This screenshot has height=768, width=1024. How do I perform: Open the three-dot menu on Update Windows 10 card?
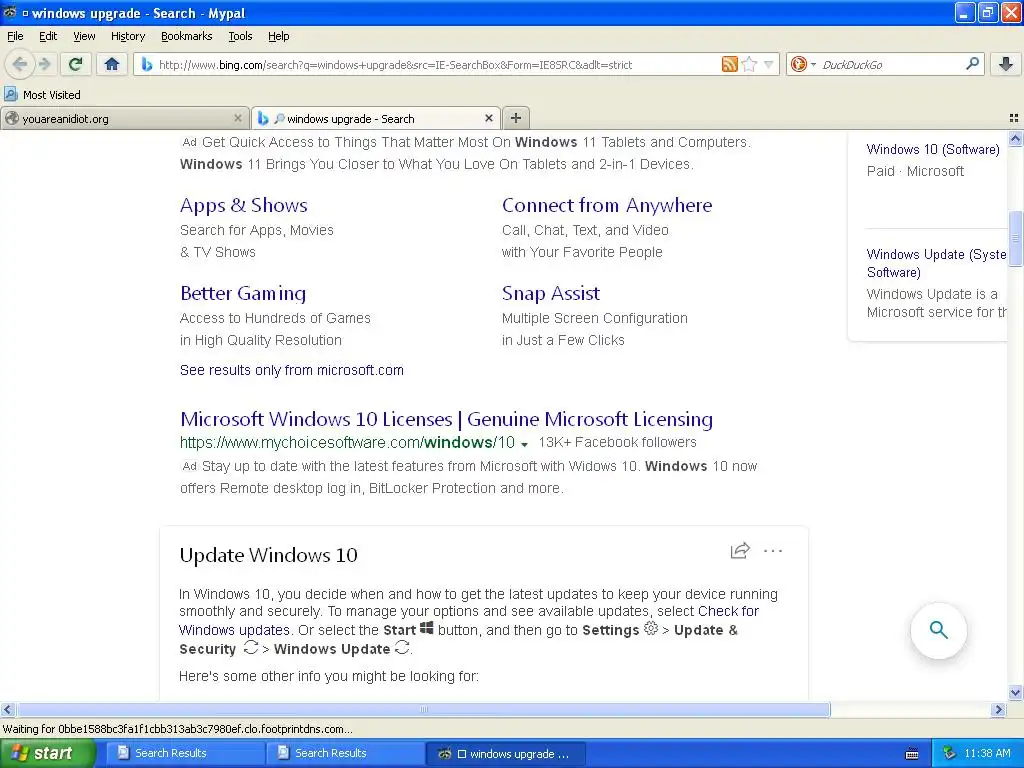tap(773, 551)
